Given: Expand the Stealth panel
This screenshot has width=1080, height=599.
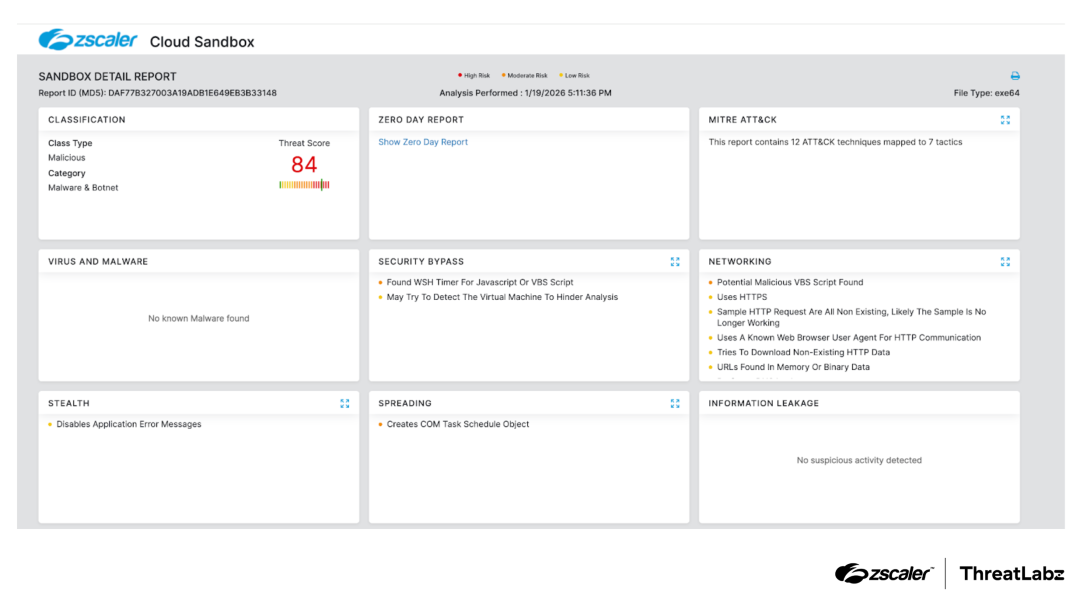Looking at the screenshot, I should [345, 404].
